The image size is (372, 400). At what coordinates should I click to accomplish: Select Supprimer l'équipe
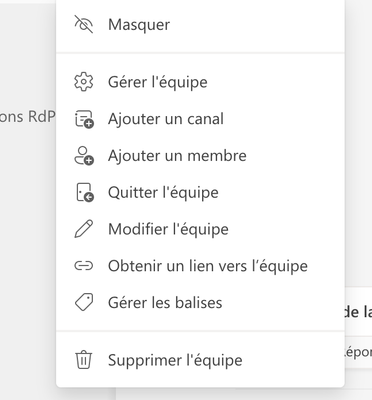click(x=200, y=360)
